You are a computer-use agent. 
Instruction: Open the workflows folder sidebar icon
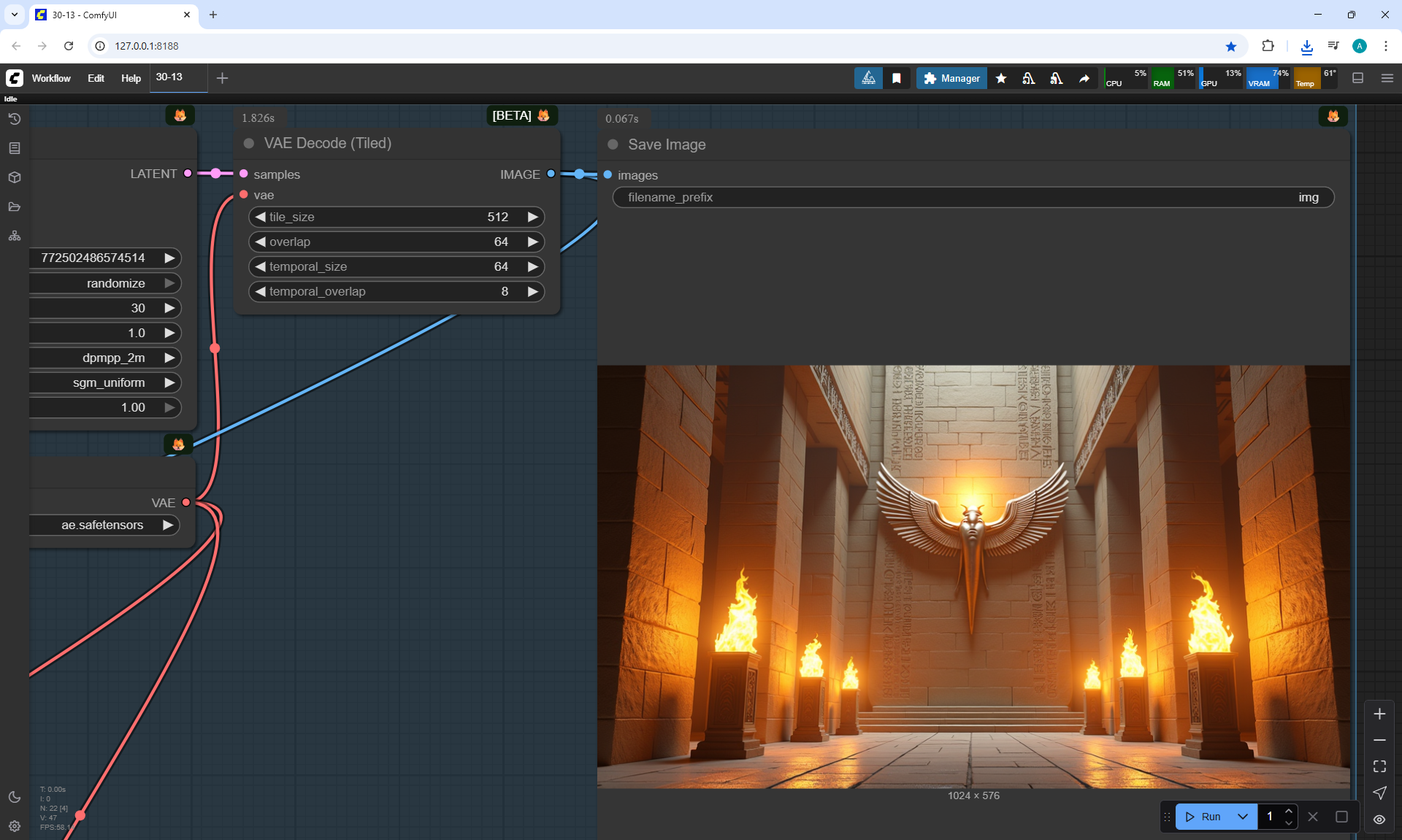click(15, 207)
